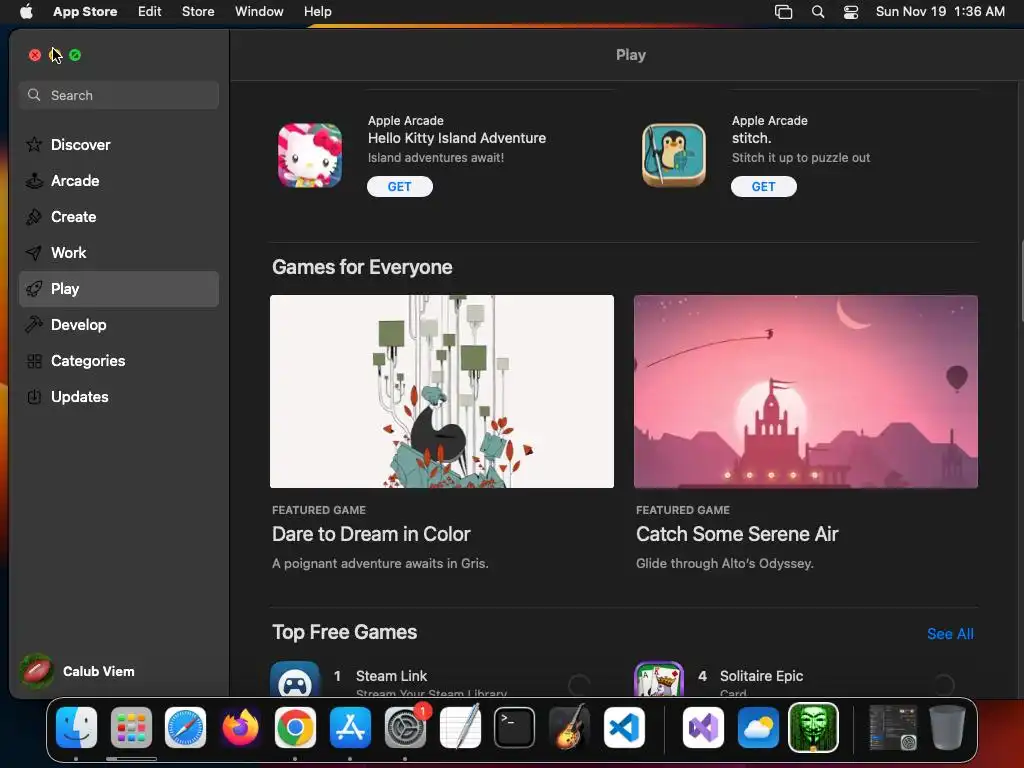
Task: Open Finder from the Dock
Action: click(x=76, y=728)
